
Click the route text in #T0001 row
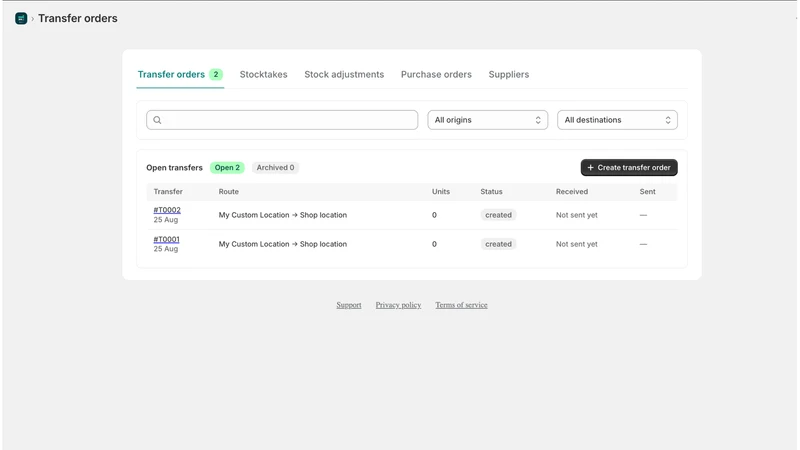(283, 244)
